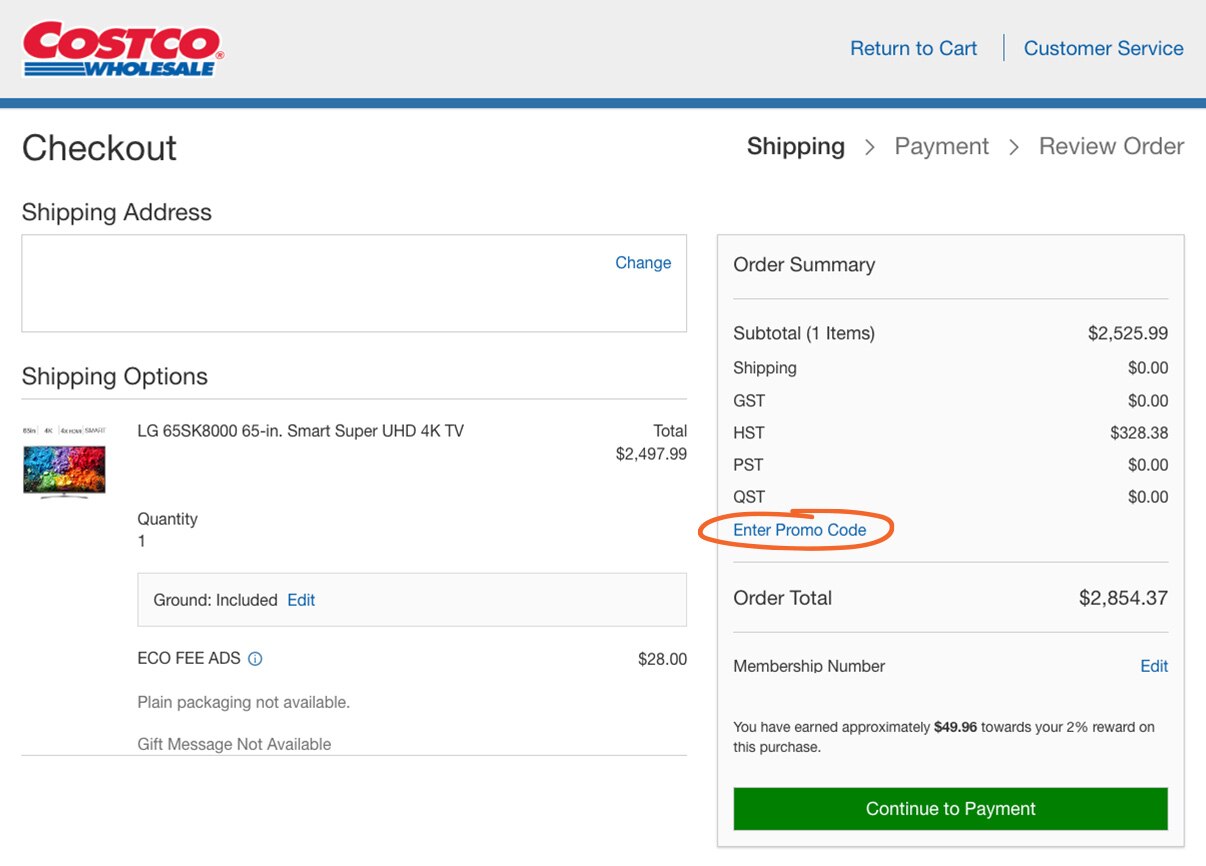Edit the Ground shipping option

tap(301, 600)
